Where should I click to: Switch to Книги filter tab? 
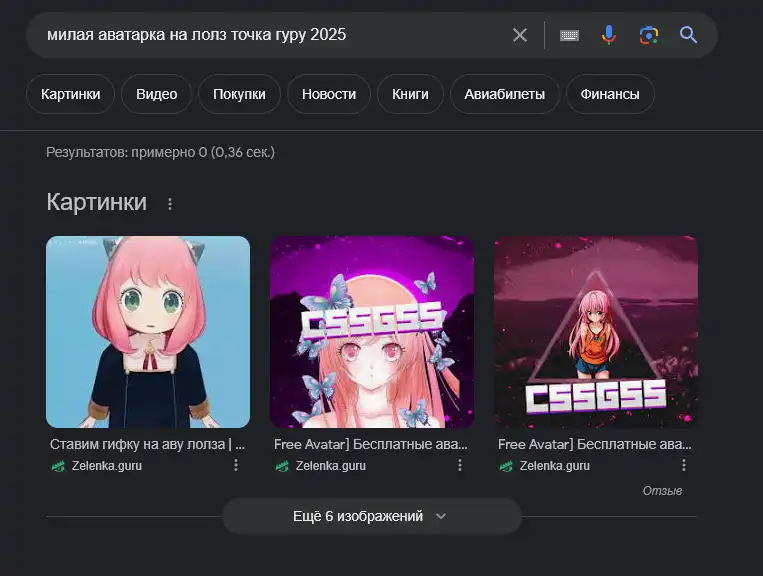click(410, 94)
